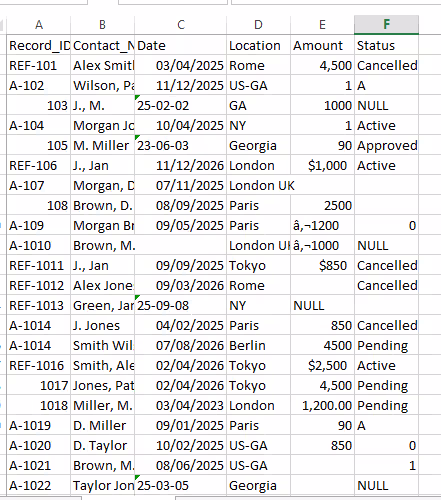
Task: Select cell containing REF-106
Action: click(x=39, y=165)
